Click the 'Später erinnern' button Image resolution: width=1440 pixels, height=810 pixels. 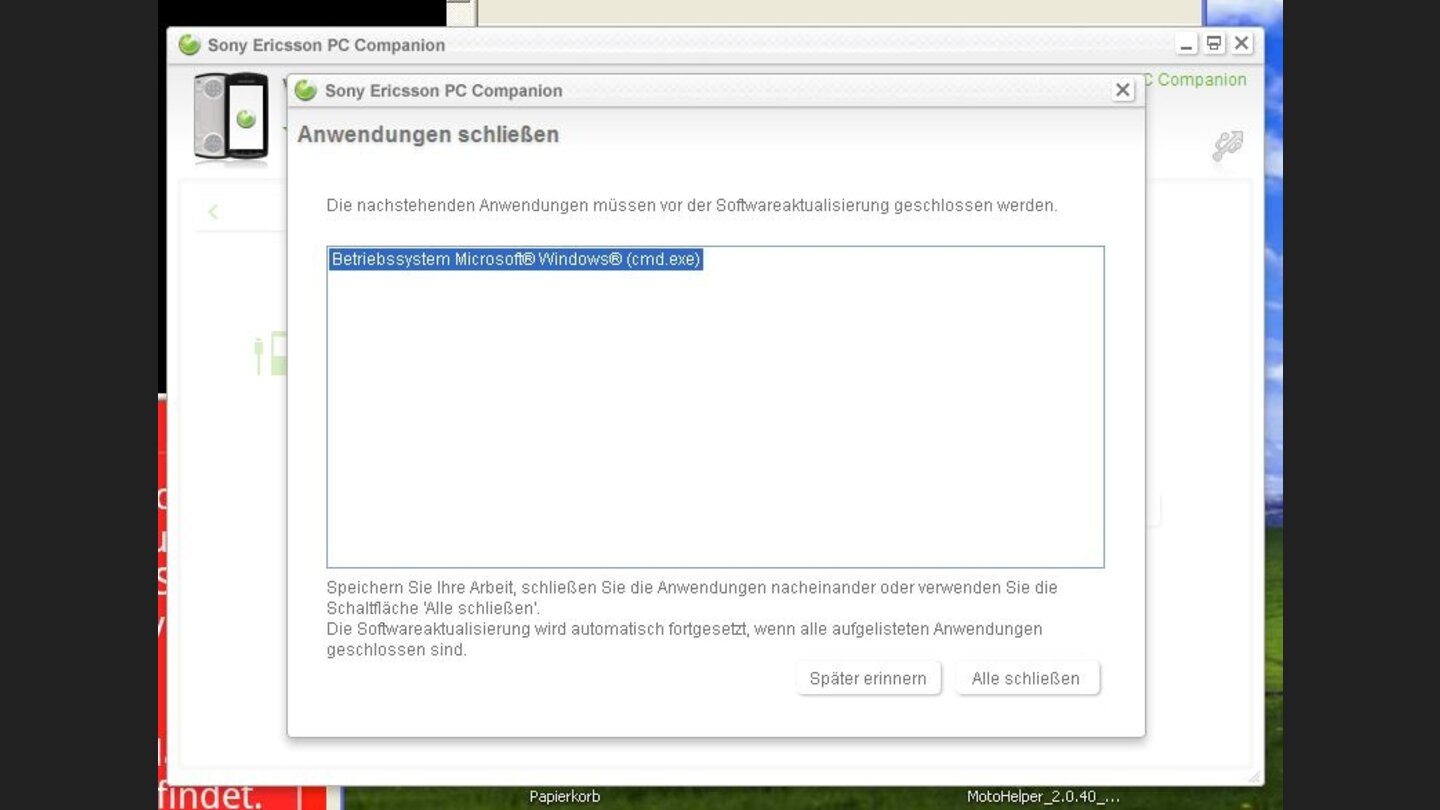pyautogui.click(x=868, y=678)
